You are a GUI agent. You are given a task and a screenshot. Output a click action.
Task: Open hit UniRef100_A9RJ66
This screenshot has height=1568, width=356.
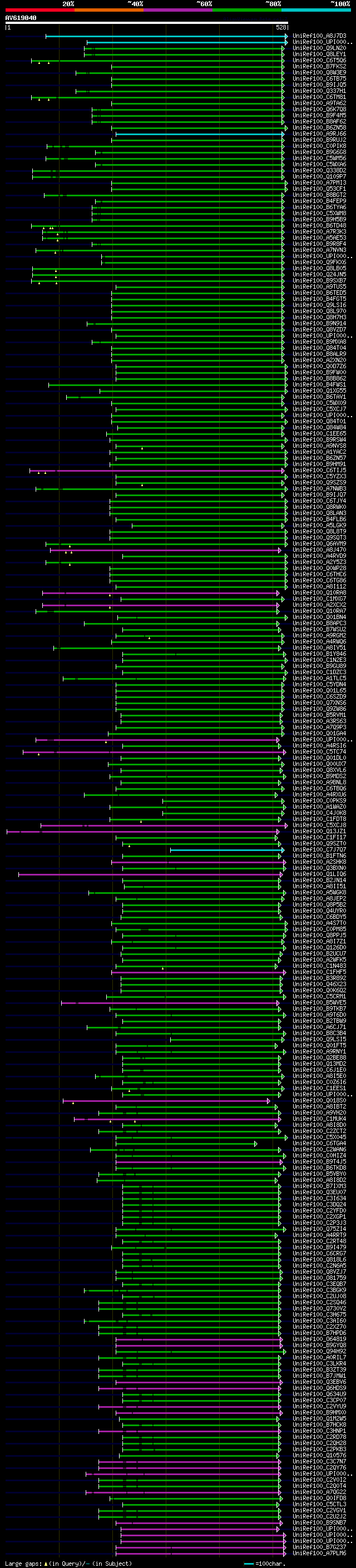pos(319,134)
